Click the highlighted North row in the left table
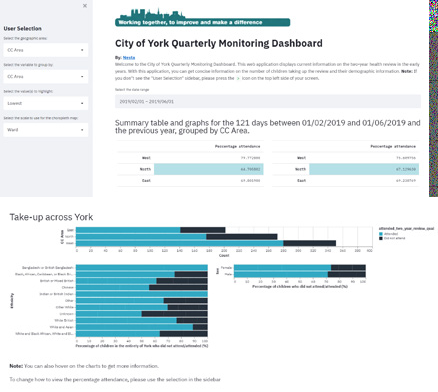This screenshot has height=392, width=438. [190, 169]
